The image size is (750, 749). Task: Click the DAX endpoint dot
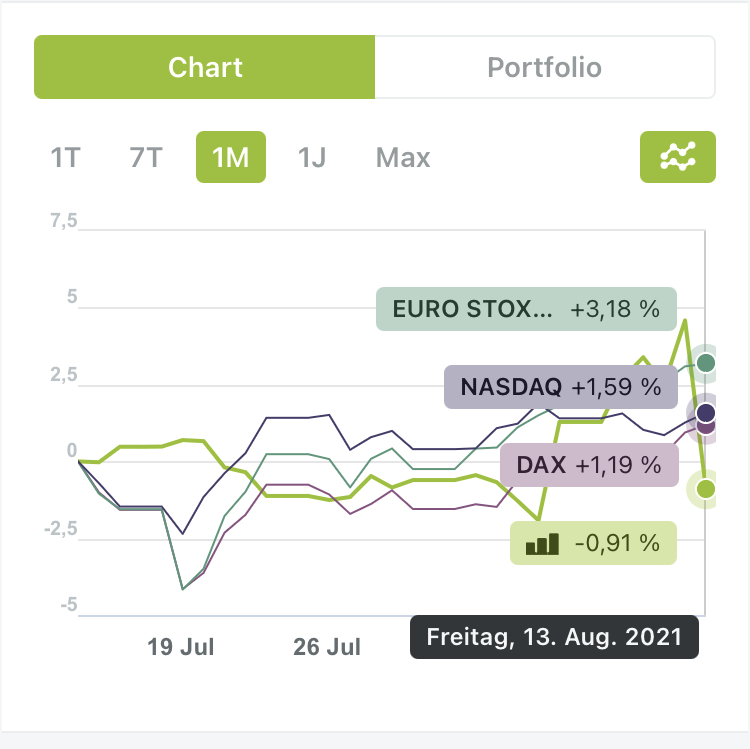tap(706, 427)
